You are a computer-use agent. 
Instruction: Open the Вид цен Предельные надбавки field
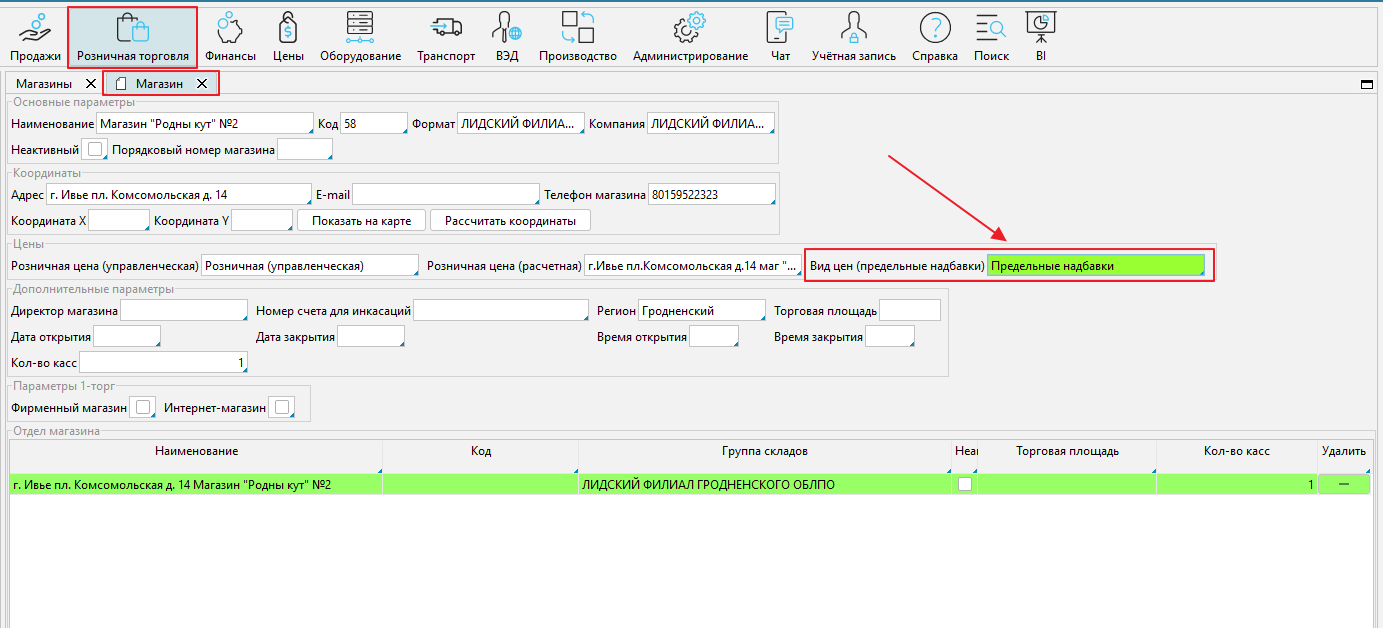(x=1095, y=266)
